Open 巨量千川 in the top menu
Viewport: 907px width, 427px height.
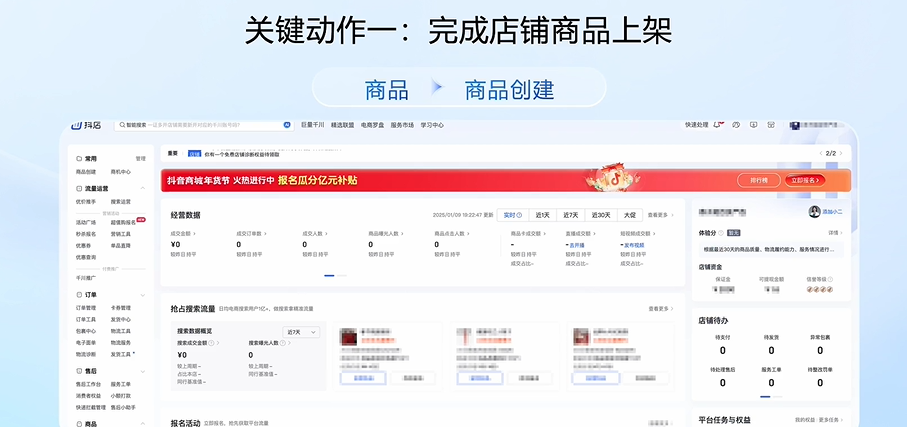[313, 126]
